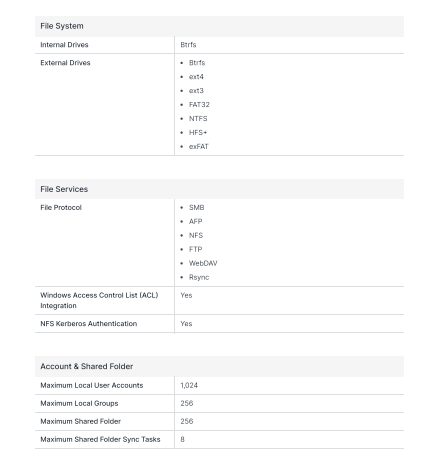Click the Rsync protocol entry

tap(199, 277)
